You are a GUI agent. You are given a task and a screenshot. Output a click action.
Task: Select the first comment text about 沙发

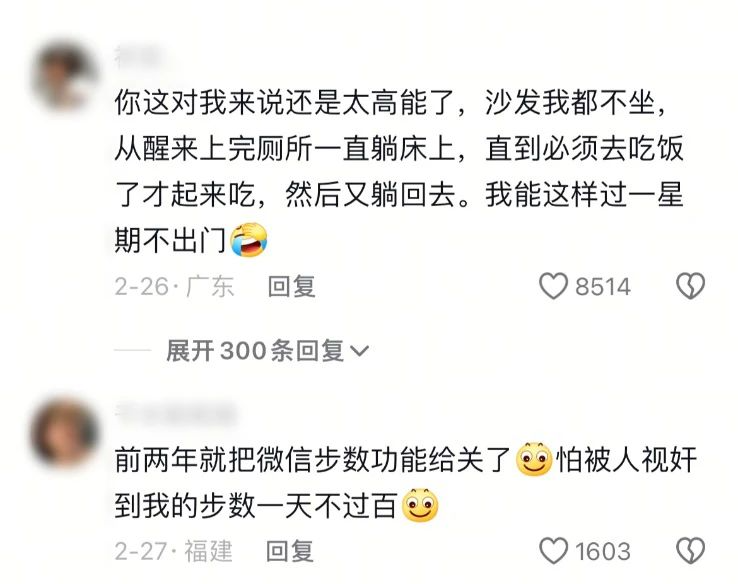pyautogui.click(x=399, y=171)
